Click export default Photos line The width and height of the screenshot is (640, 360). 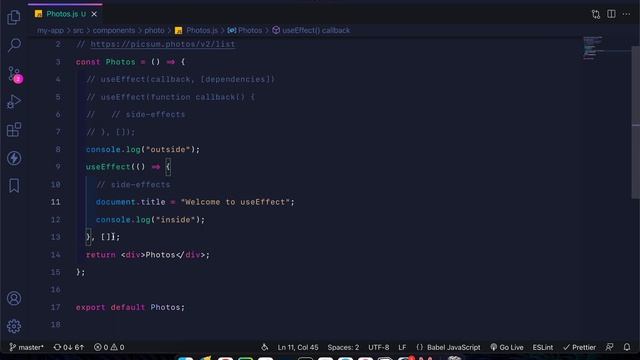(130, 307)
